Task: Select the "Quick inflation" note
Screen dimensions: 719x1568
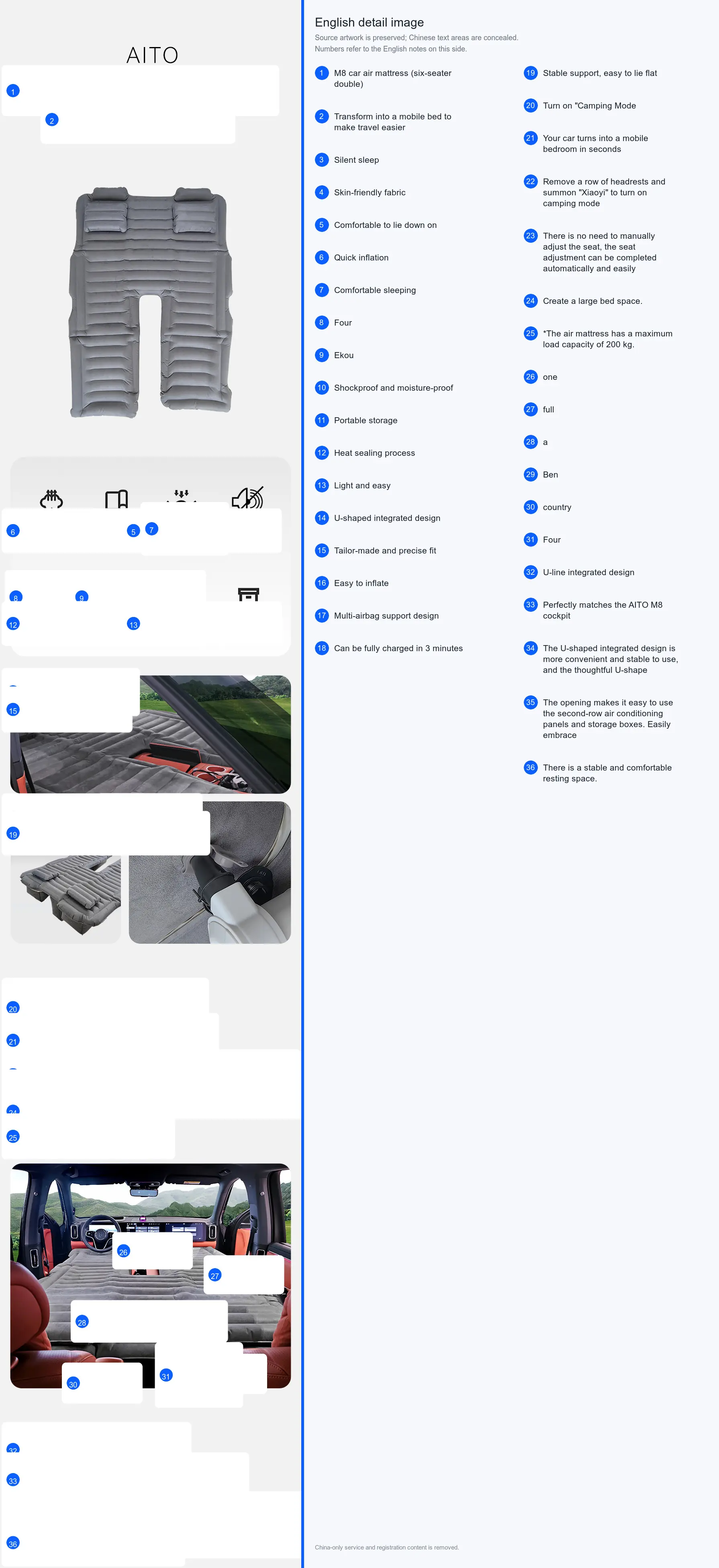Action: coord(362,258)
